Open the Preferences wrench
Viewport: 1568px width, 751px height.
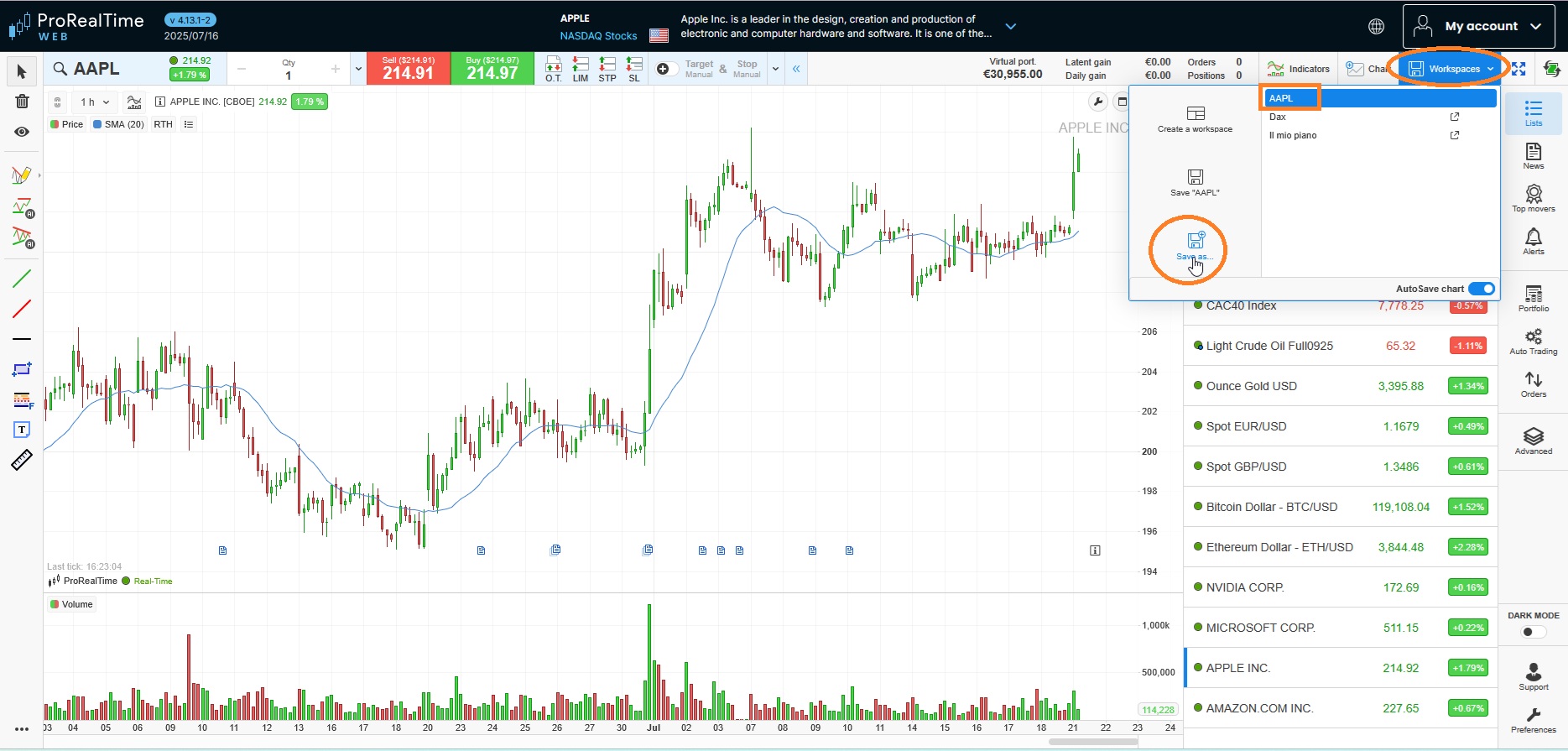tap(1534, 720)
